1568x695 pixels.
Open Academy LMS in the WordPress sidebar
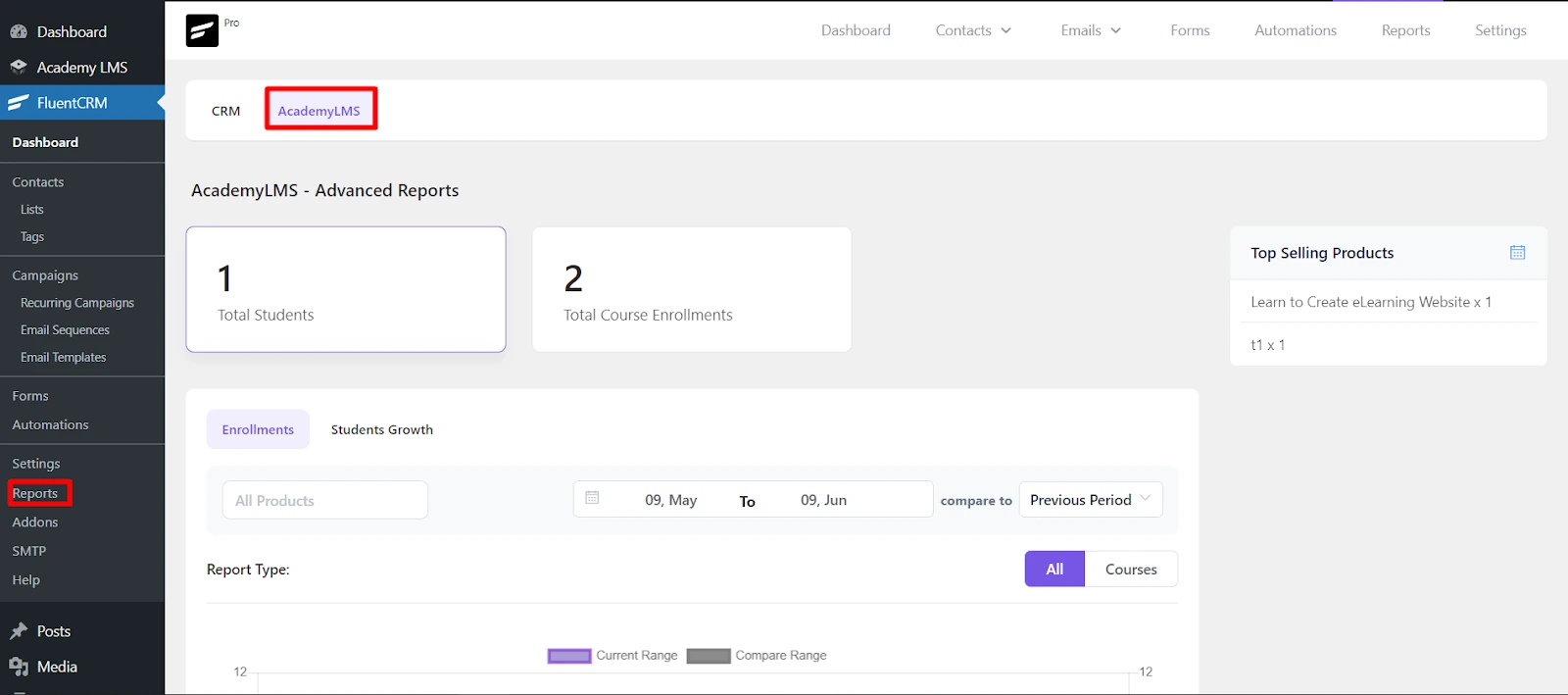82,67
